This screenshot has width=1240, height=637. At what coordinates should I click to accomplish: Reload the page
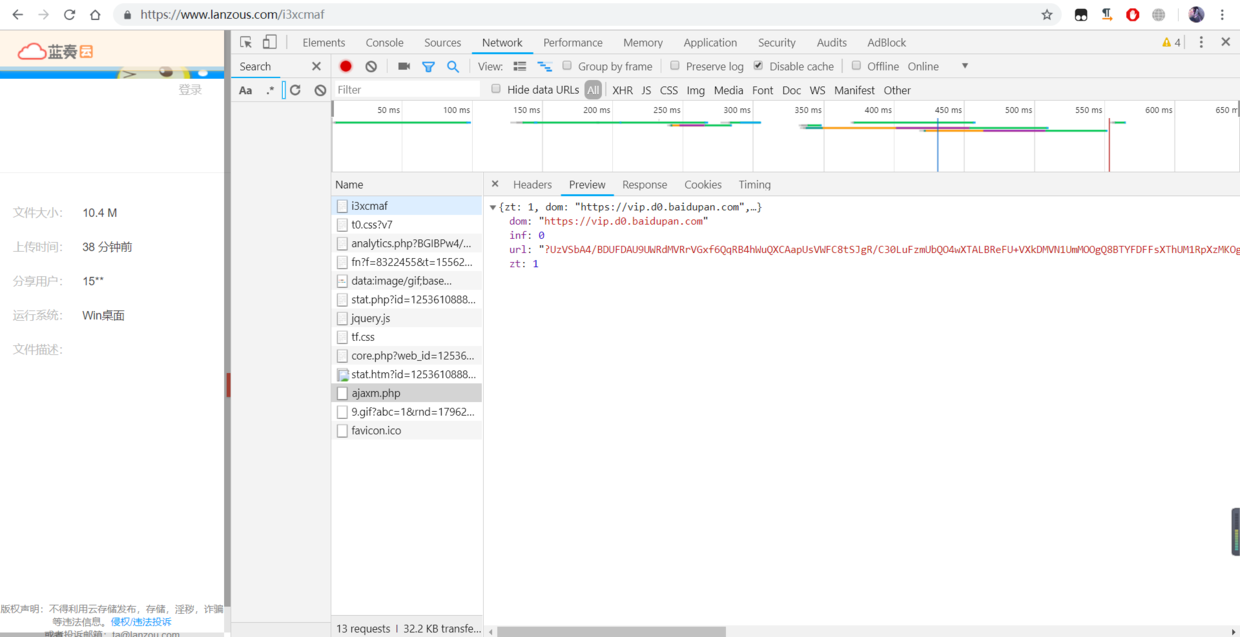(69, 15)
